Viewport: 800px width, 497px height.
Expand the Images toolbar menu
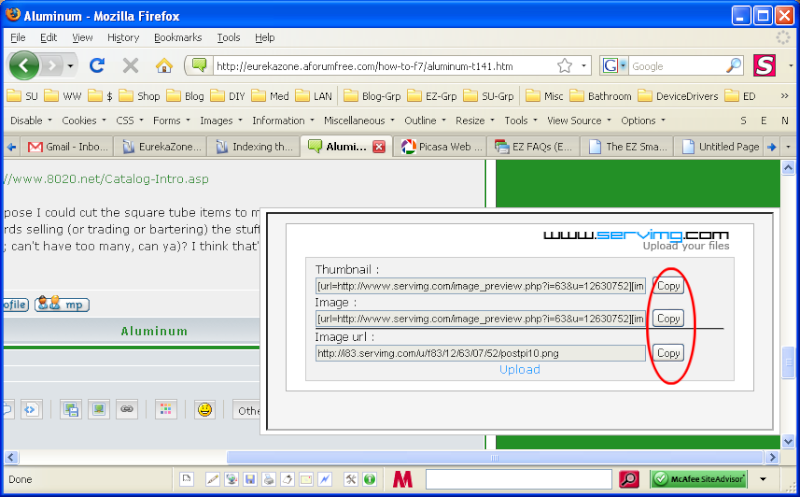click(x=221, y=120)
